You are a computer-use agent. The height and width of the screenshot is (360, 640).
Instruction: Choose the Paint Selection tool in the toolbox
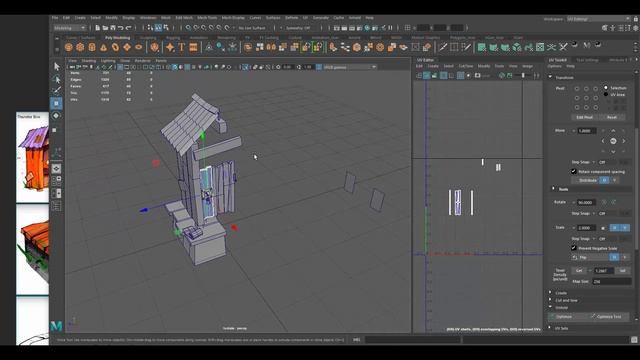click(x=57, y=91)
